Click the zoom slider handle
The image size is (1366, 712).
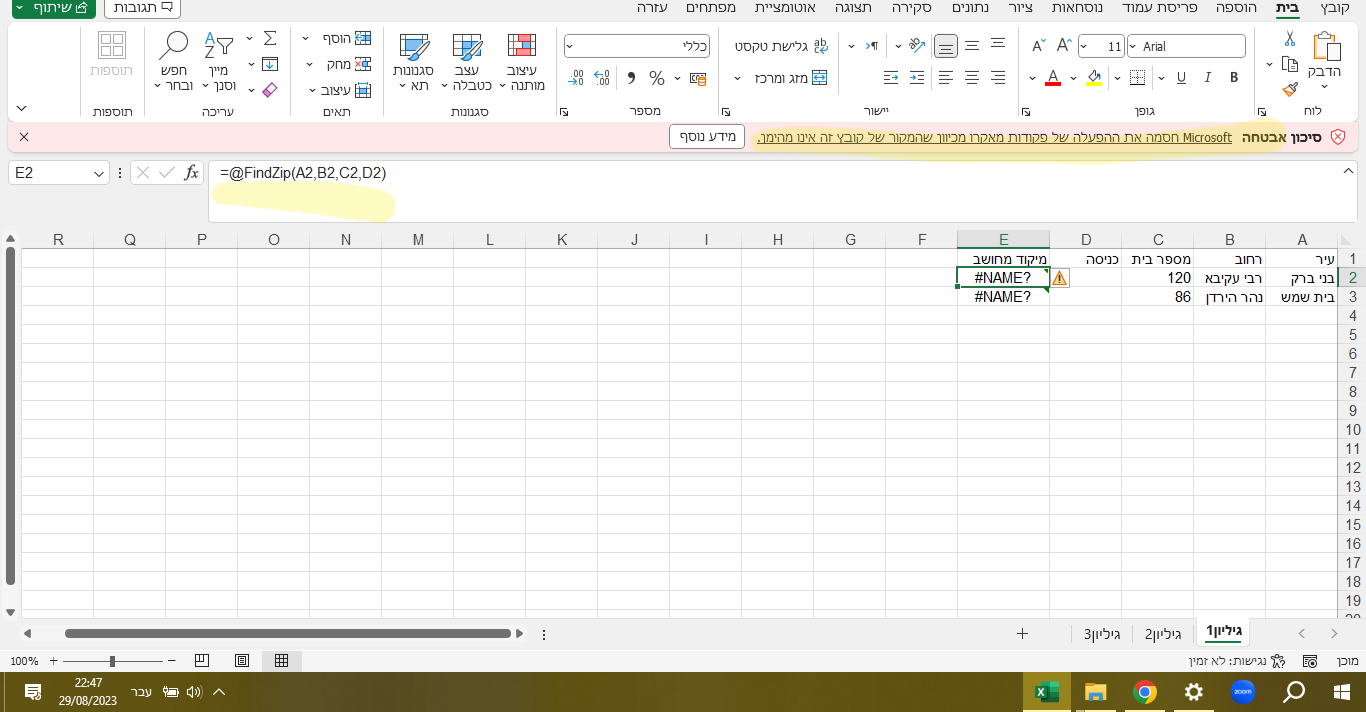[112, 661]
